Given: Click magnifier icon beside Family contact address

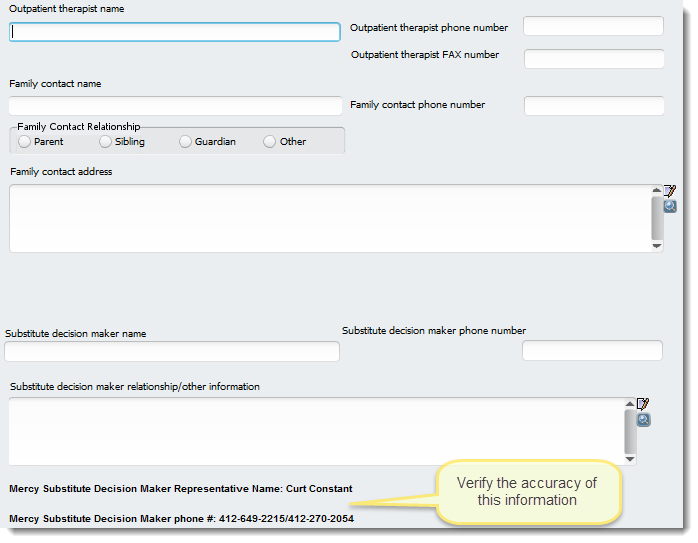Looking at the screenshot, I should coord(670,207).
